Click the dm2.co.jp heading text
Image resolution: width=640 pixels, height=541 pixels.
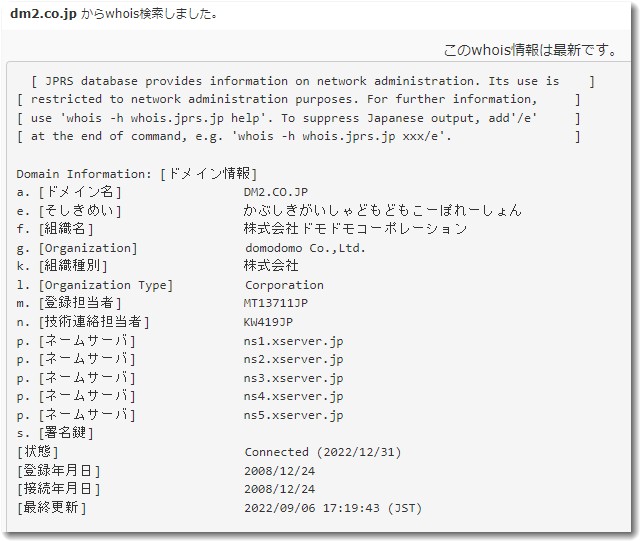tap(43, 13)
